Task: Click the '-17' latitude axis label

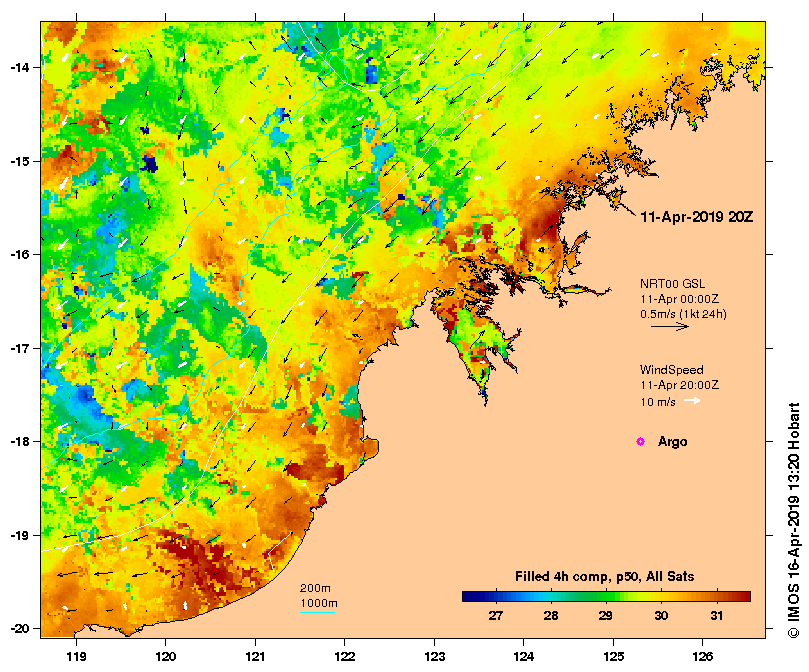Action: point(19,348)
